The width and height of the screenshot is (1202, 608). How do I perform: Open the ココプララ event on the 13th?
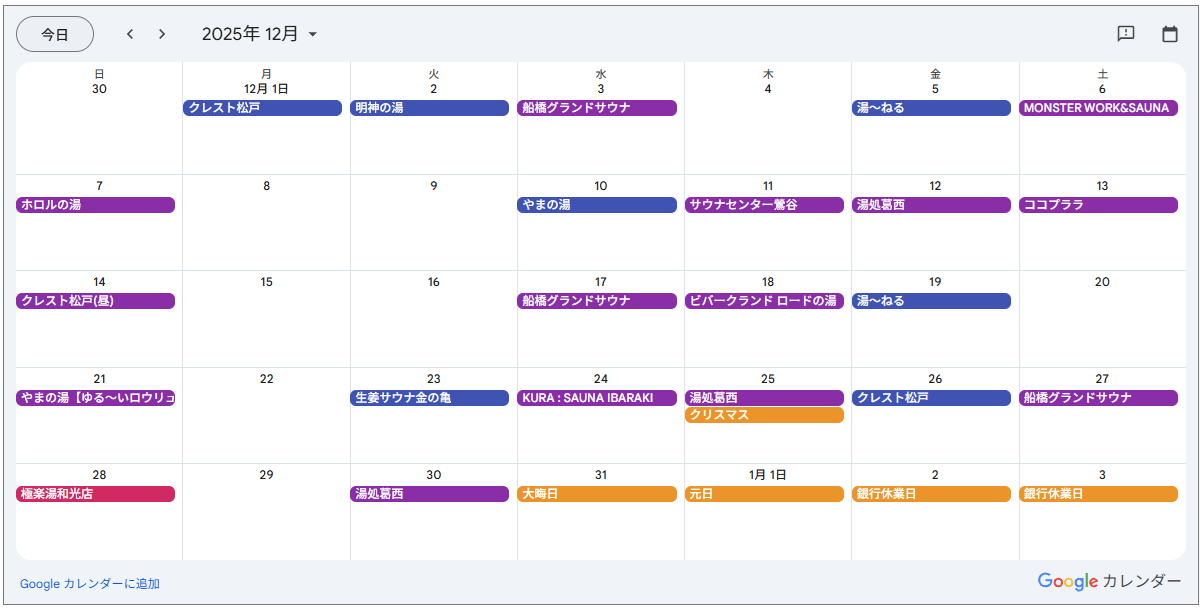[x=1098, y=205]
